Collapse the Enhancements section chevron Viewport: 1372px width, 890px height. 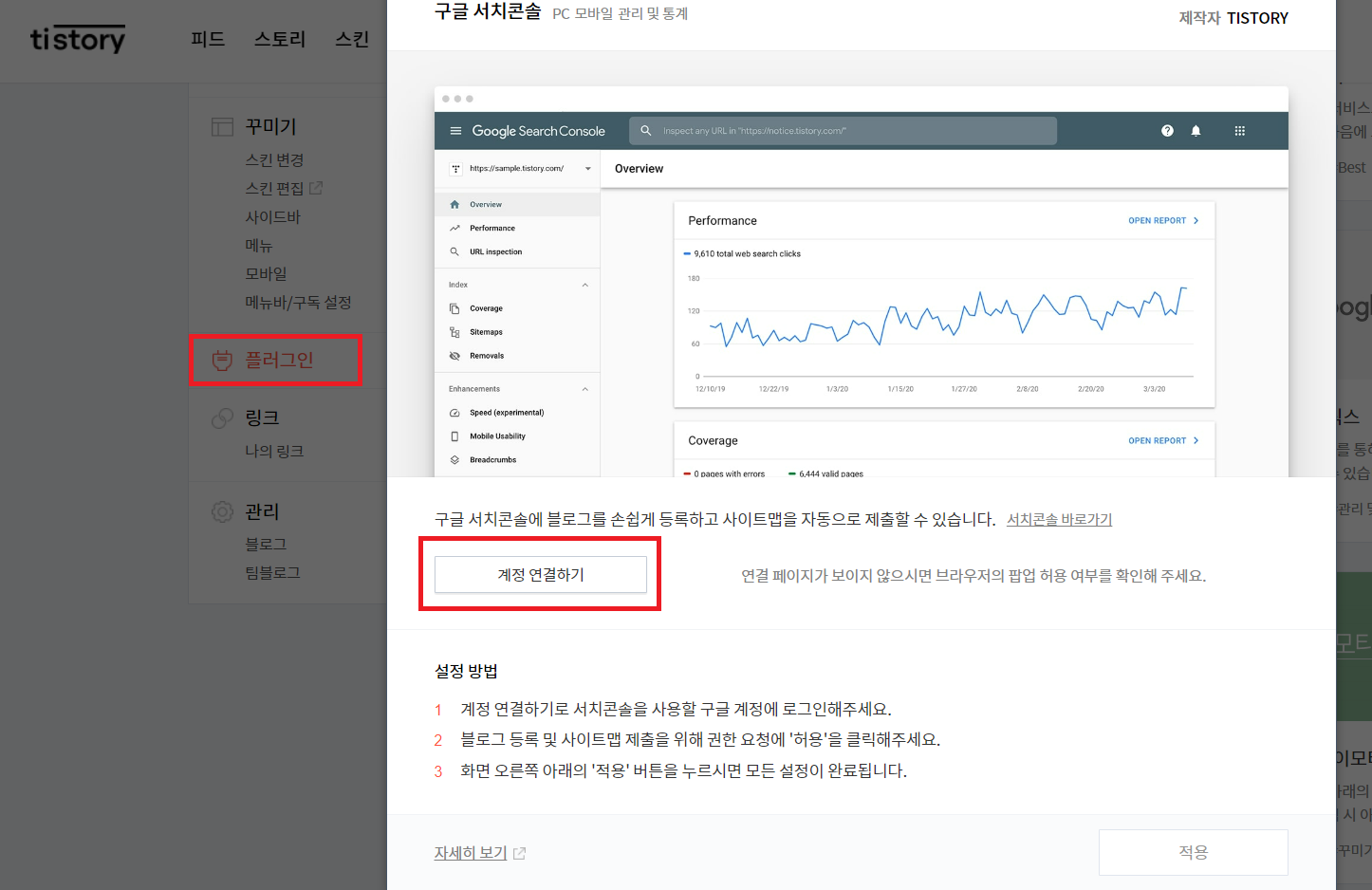584,389
